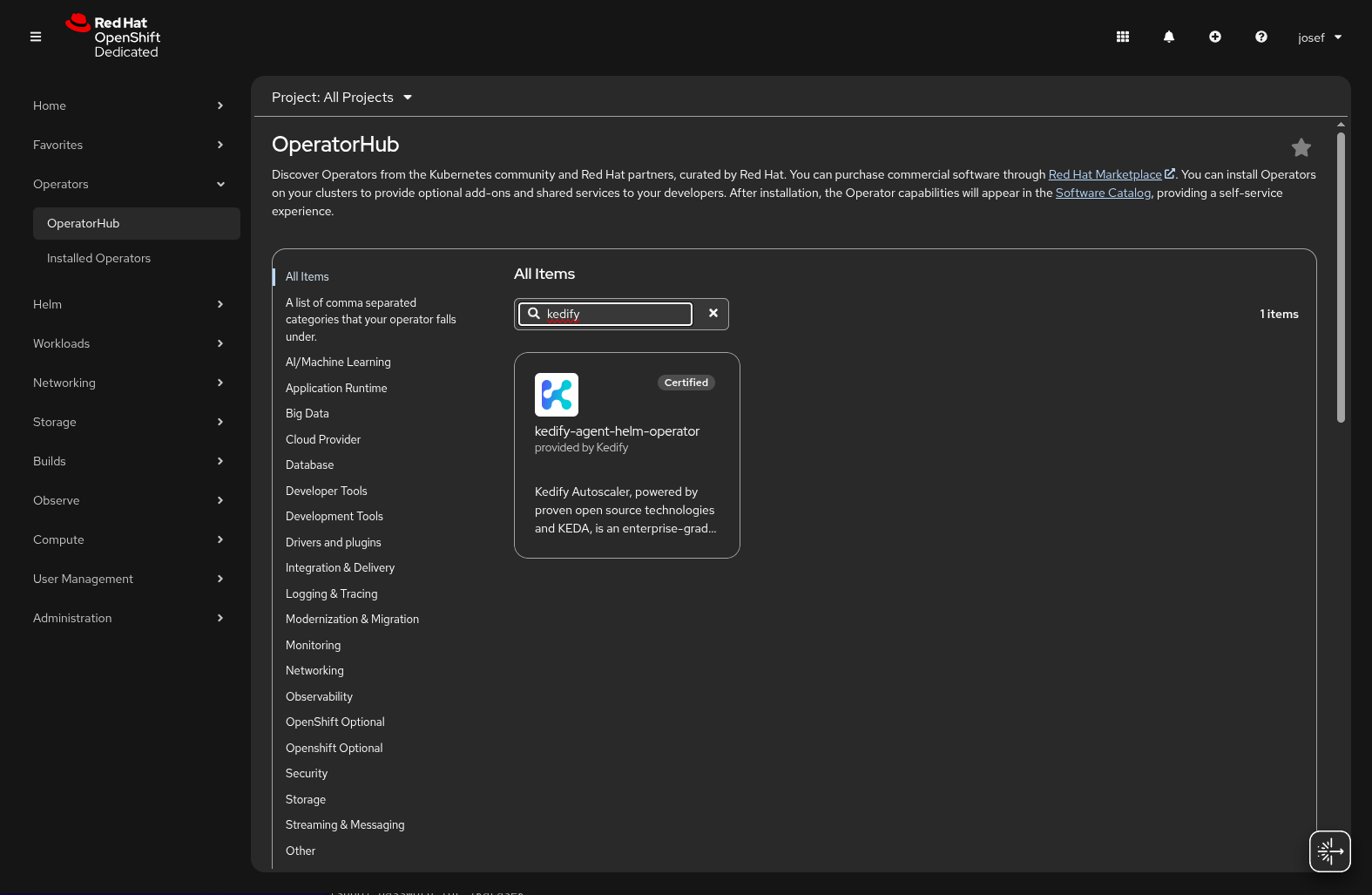Viewport: 1372px width, 895px height.
Task: Clear the kedify search text
Action: (x=713, y=314)
